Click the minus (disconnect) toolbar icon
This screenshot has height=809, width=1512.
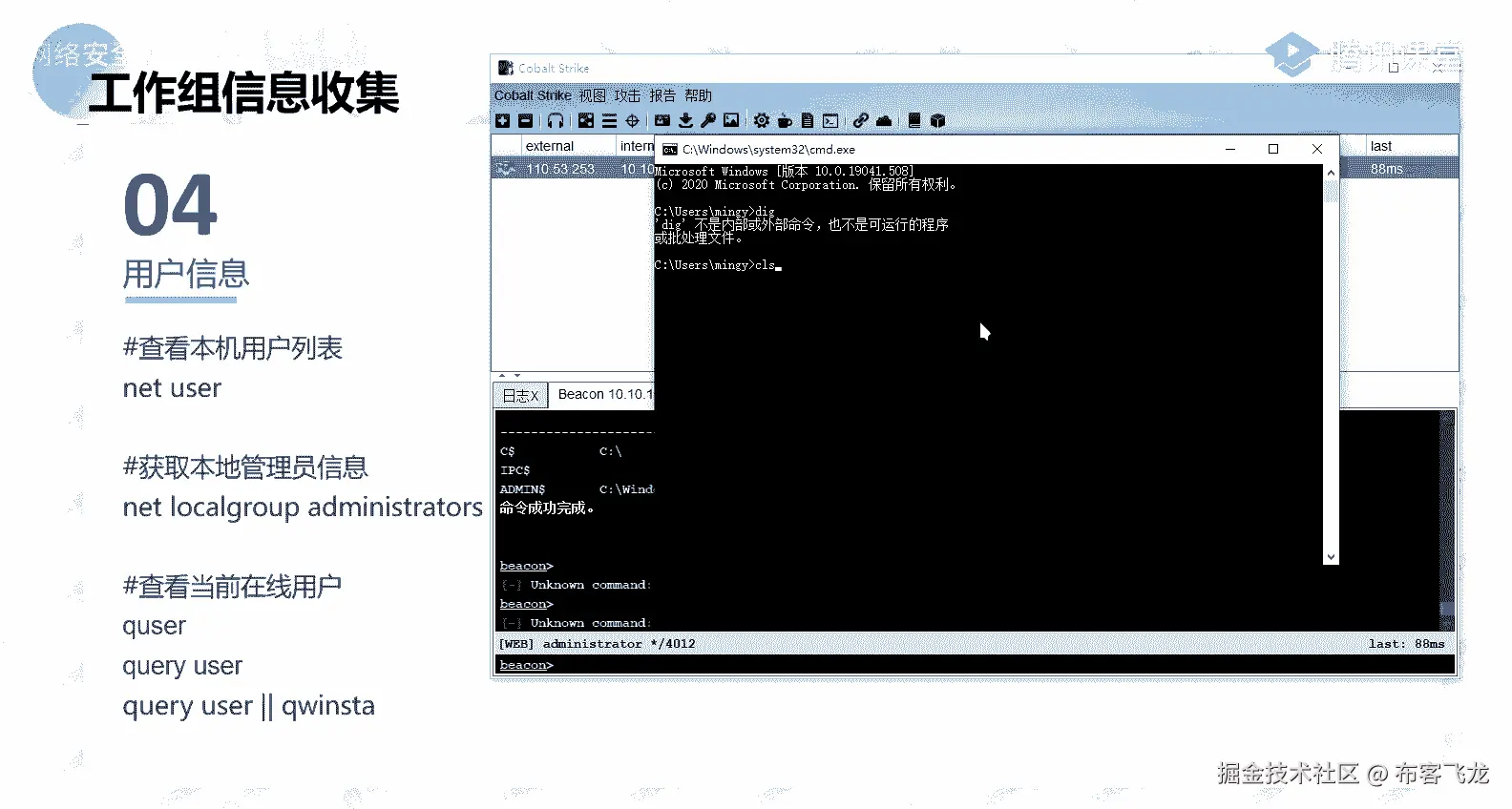pos(526,120)
